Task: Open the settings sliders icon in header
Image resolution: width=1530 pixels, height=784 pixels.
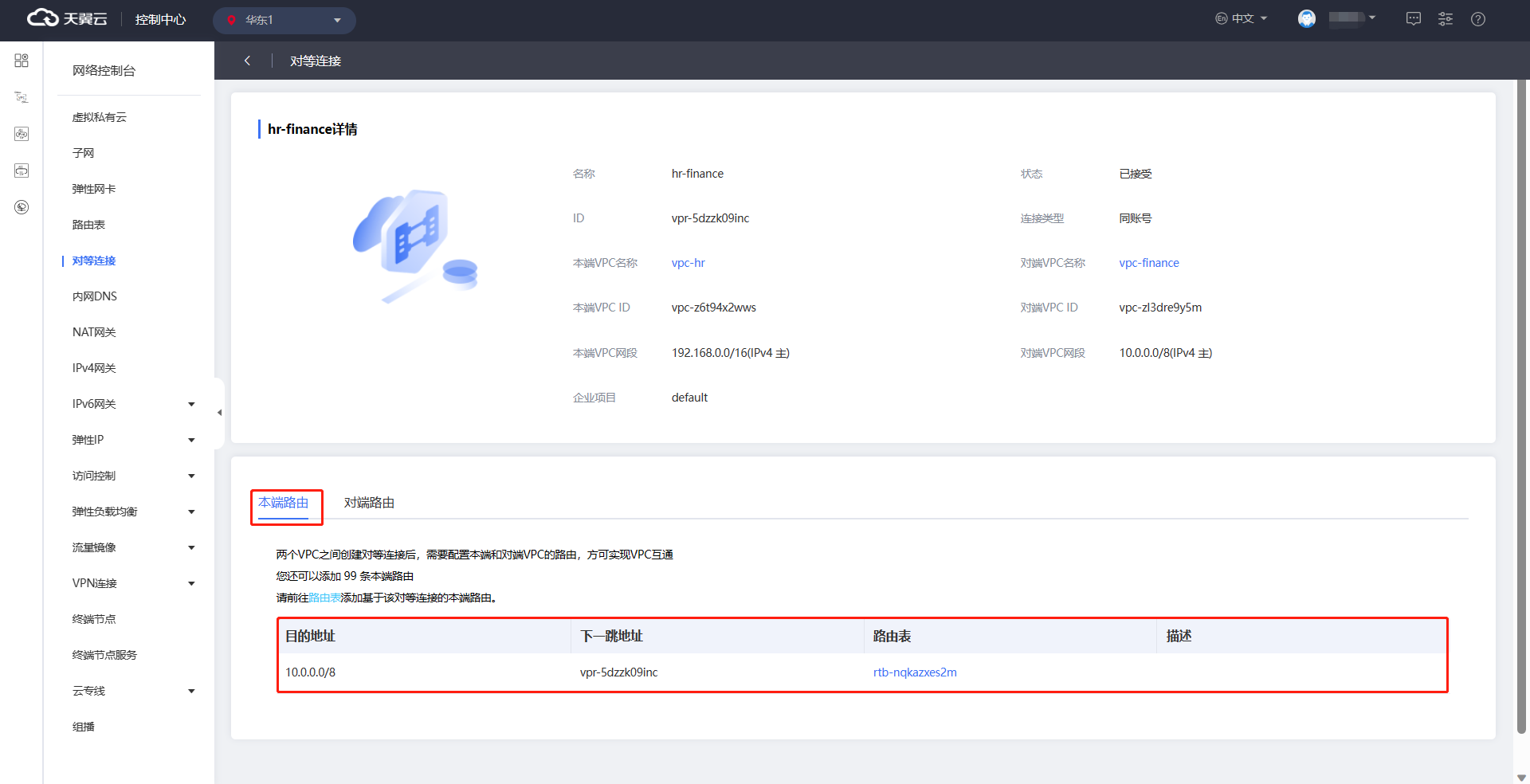Action: (x=1446, y=19)
